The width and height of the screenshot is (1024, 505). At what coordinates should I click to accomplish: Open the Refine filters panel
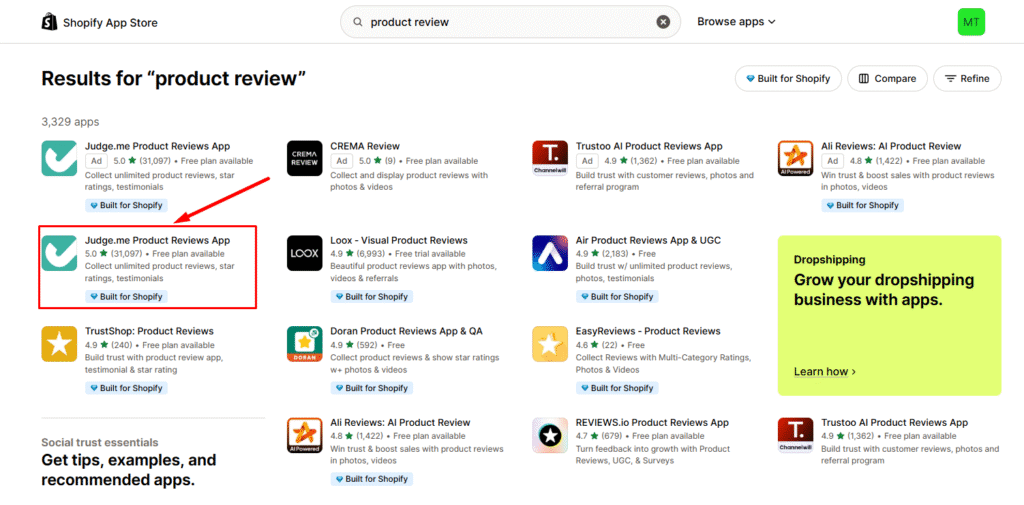coord(966,79)
